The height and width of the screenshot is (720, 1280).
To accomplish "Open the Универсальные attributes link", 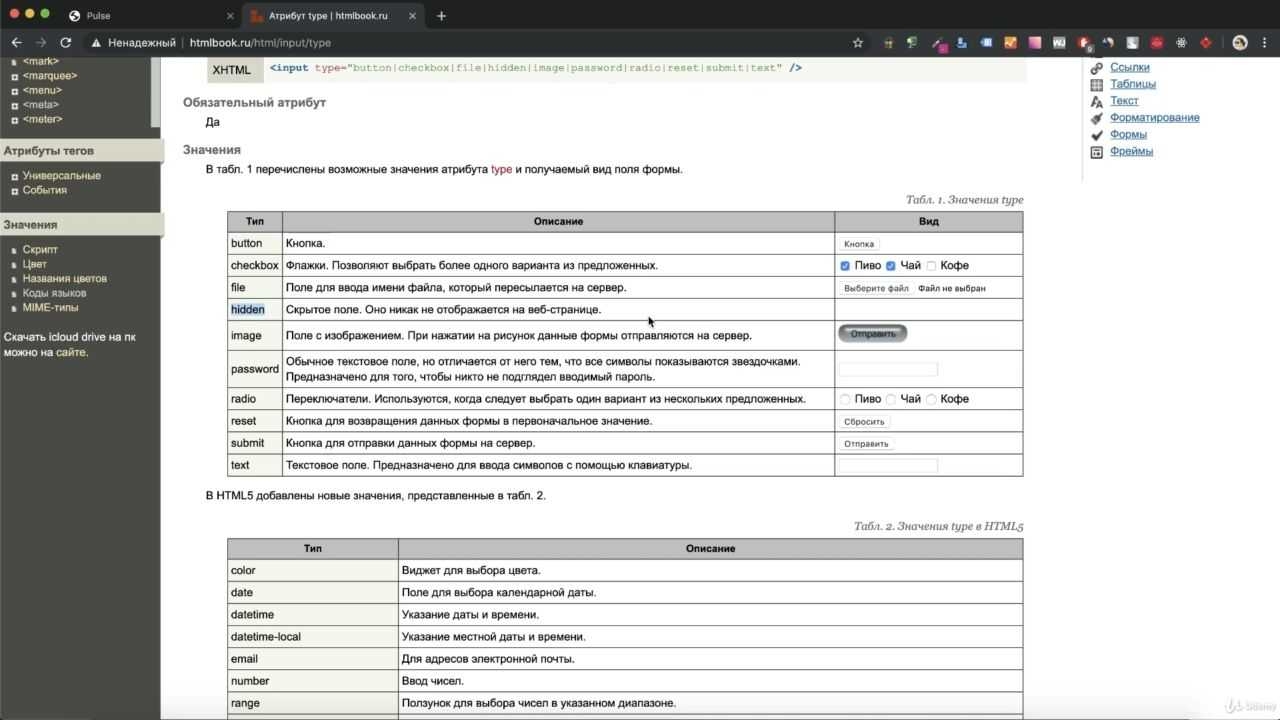I will point(62,176).
